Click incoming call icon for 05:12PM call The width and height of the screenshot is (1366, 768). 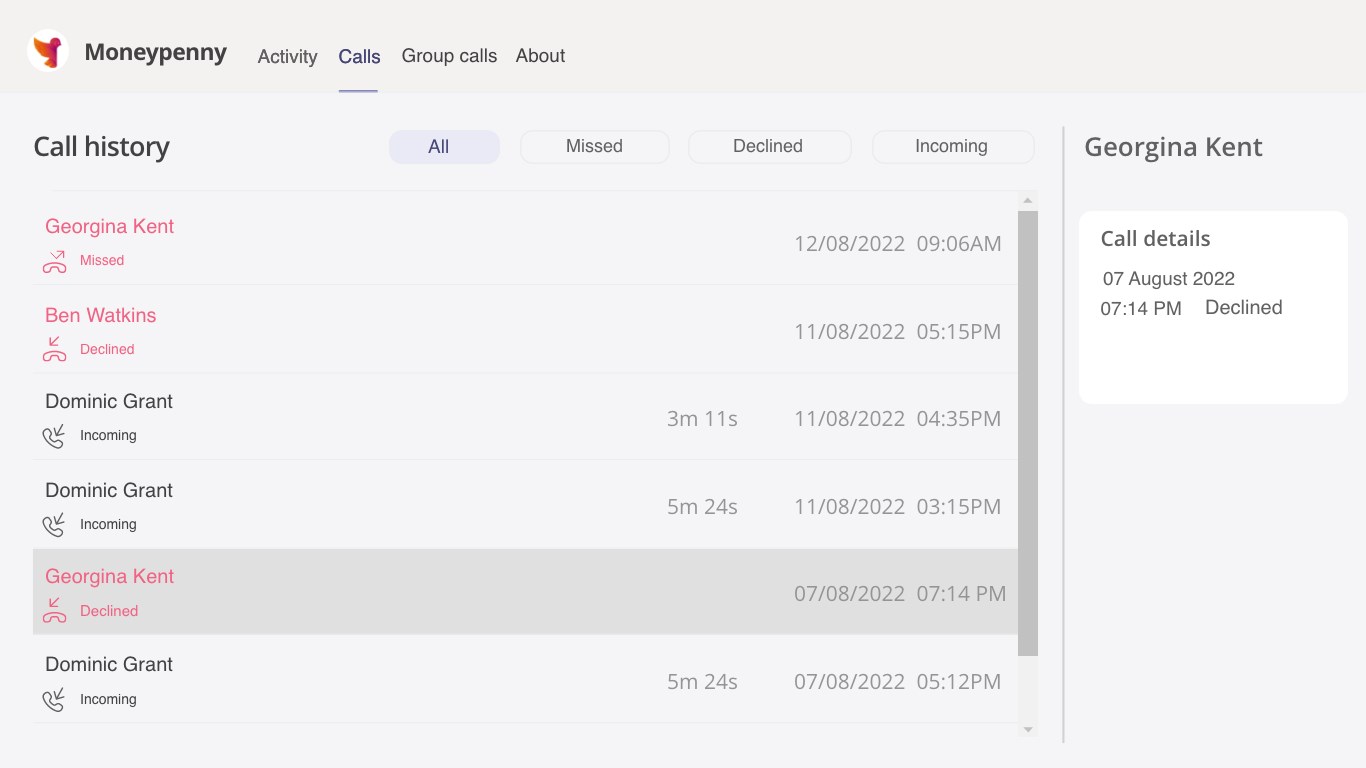tap(54, 700)
